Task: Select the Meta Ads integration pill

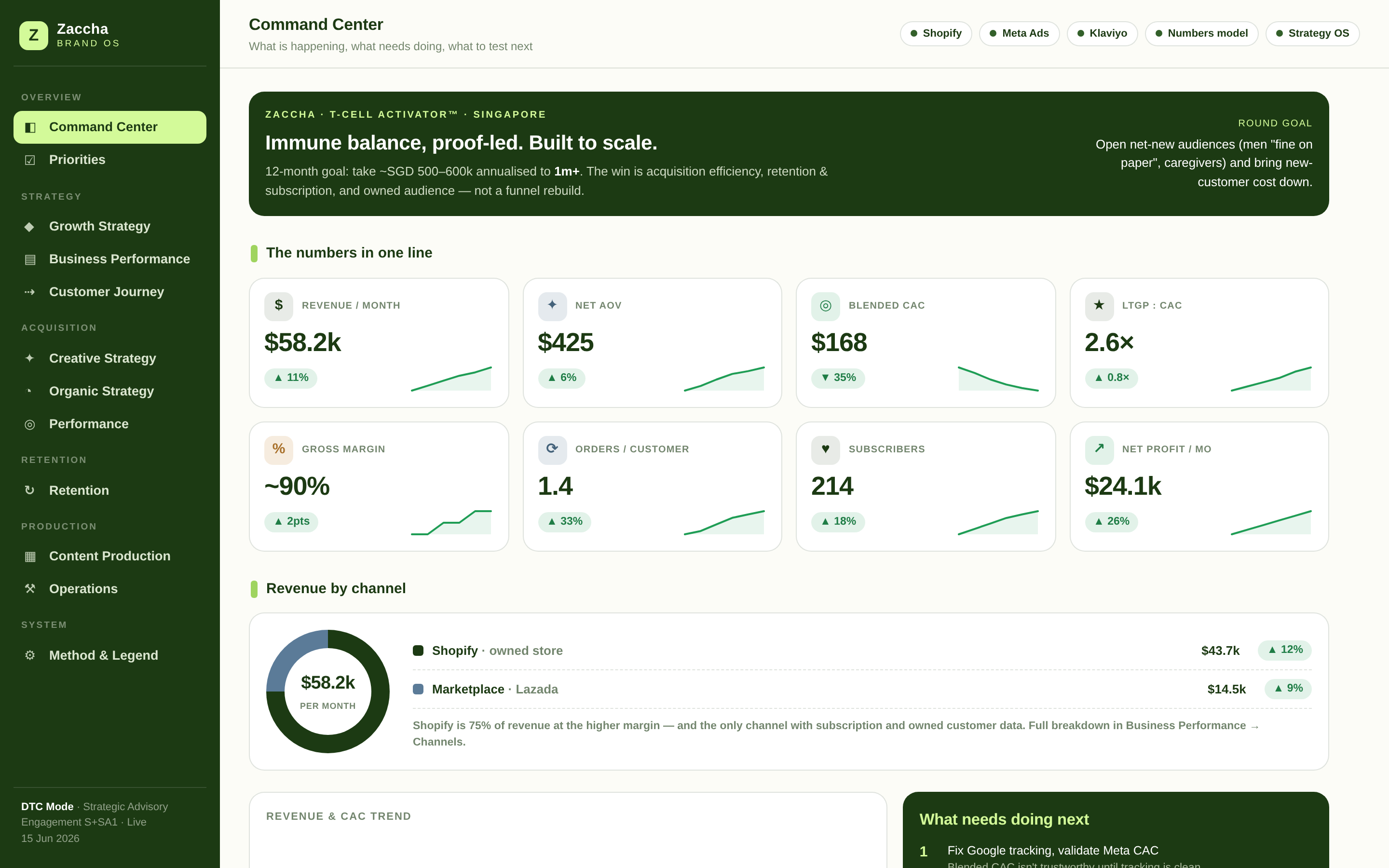Action: (1019, 33)
